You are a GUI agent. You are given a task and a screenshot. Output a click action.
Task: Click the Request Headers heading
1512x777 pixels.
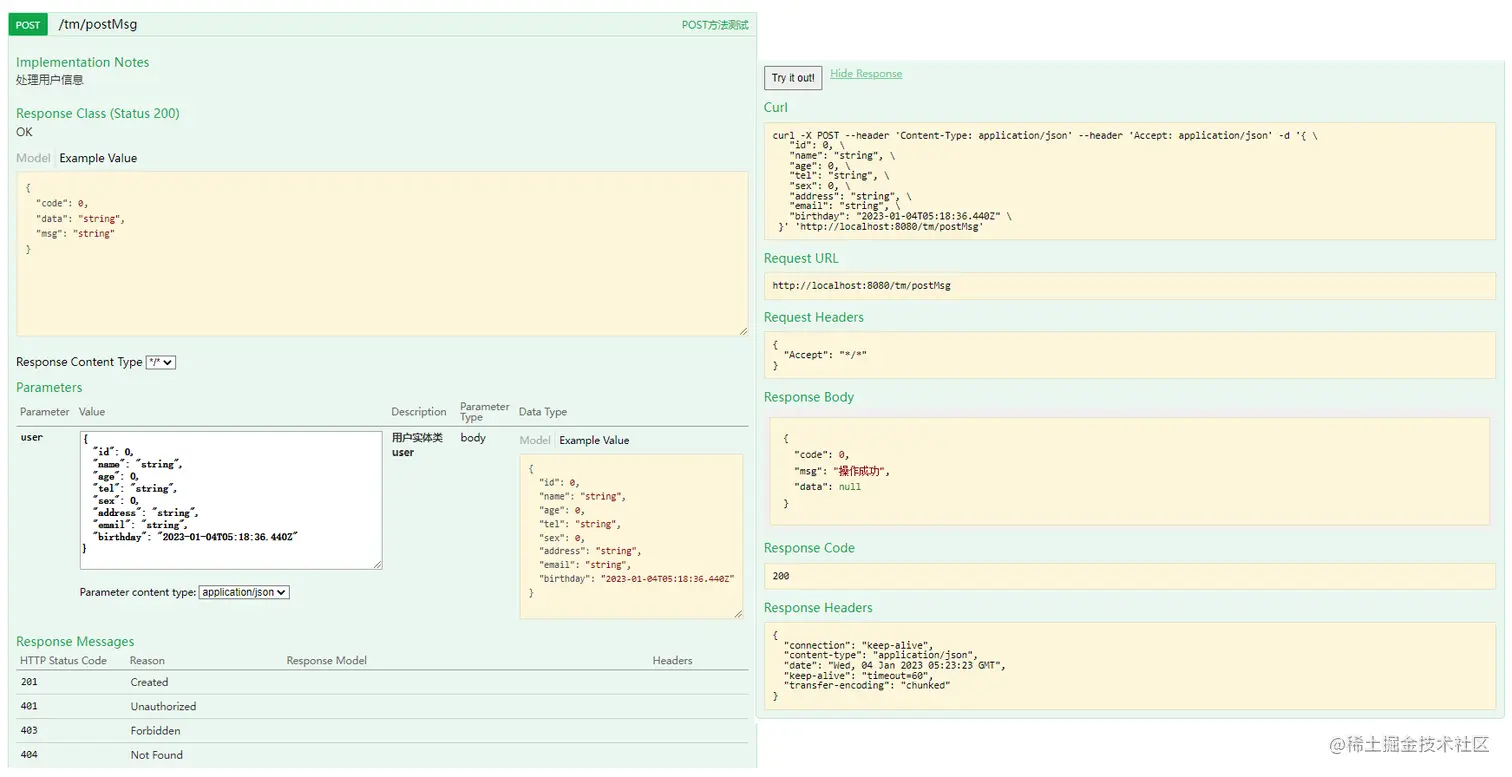(x=814, y=318)
